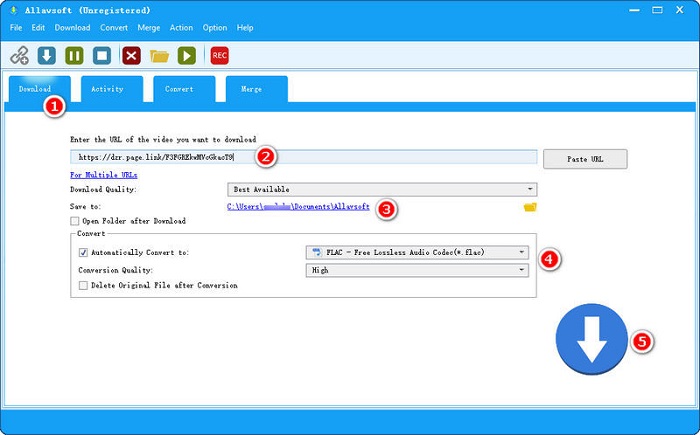Viewport: 700px width, 435px height.
Task: Start recording with the red REC icon
Action: tap(219, 55)
